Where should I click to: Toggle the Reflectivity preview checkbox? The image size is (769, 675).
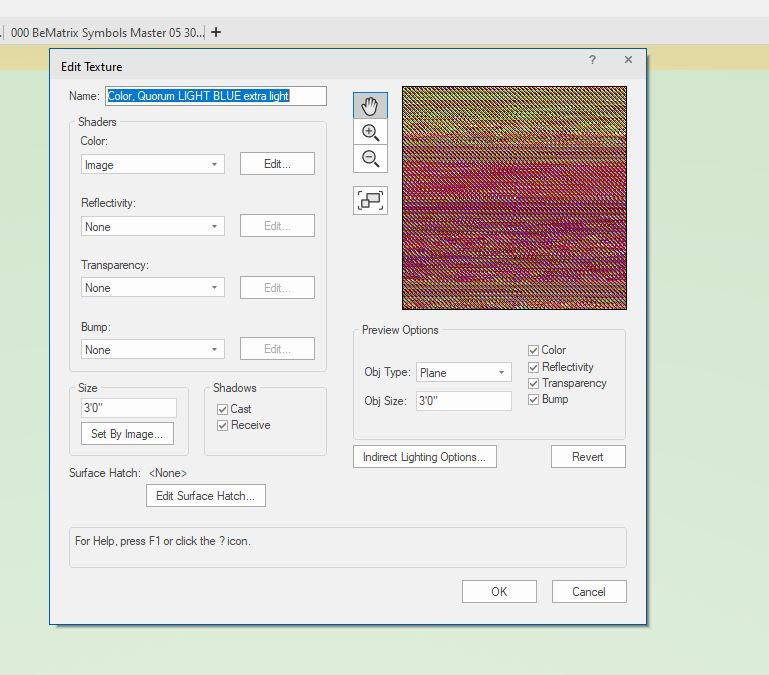(x=534, y=367)
